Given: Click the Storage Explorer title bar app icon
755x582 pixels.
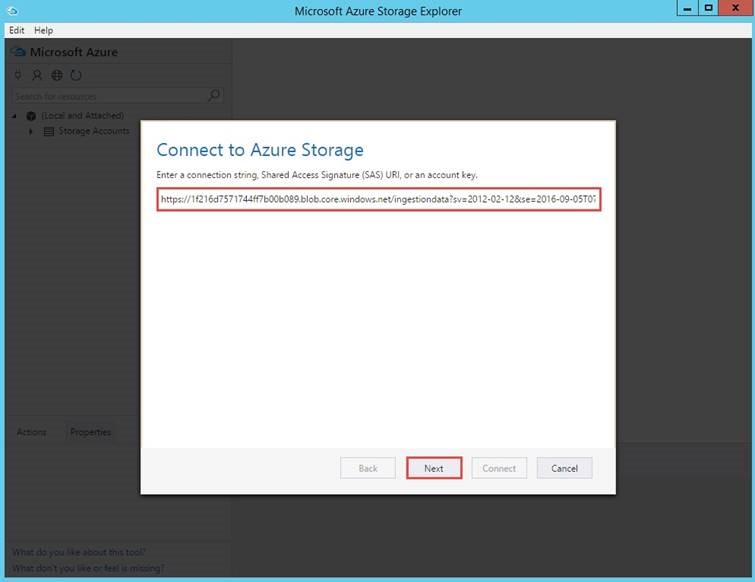Looking at the screenshot, I should tap(13, 11).
